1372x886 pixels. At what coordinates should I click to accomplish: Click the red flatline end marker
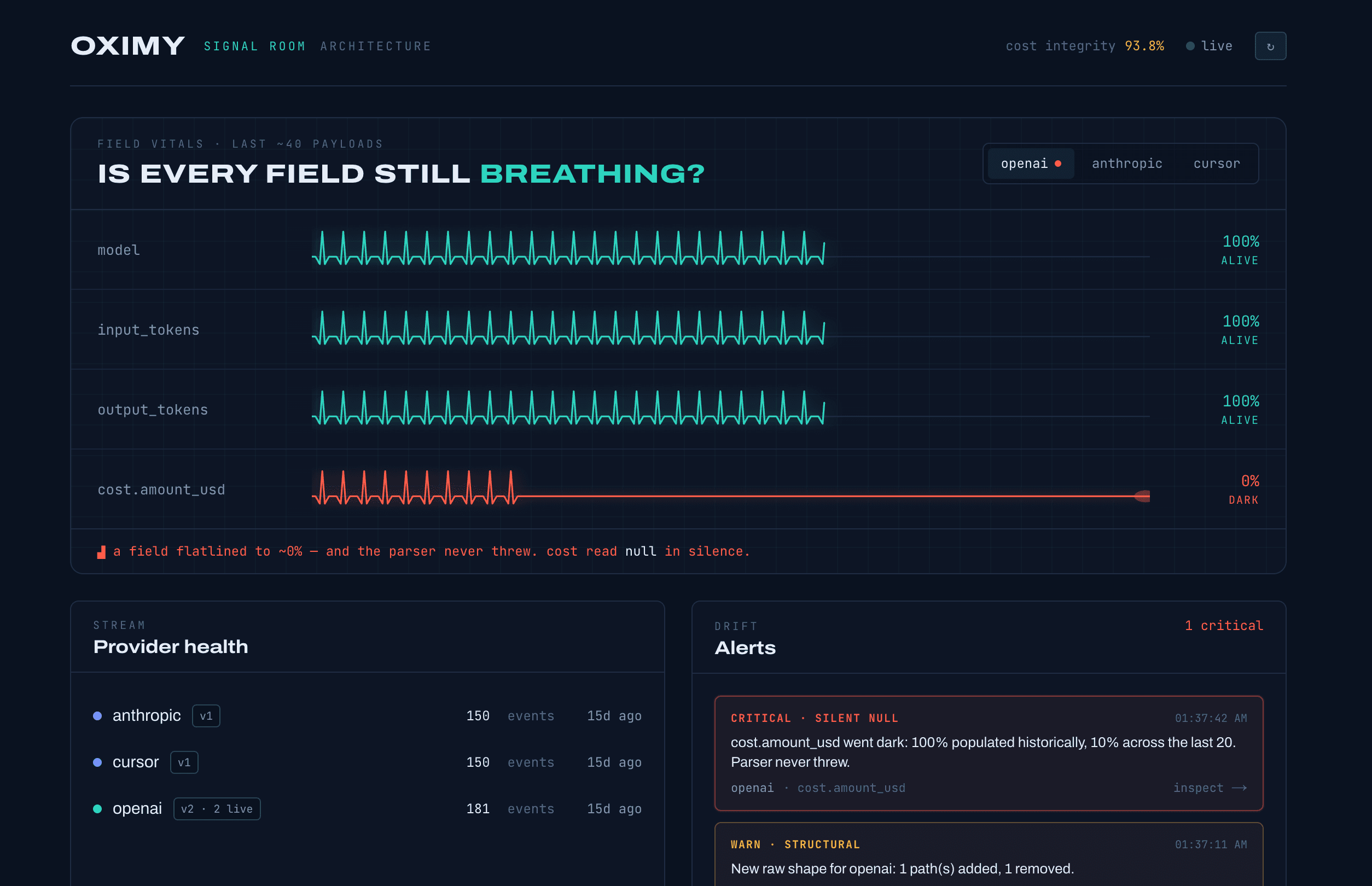[1142, 496]
